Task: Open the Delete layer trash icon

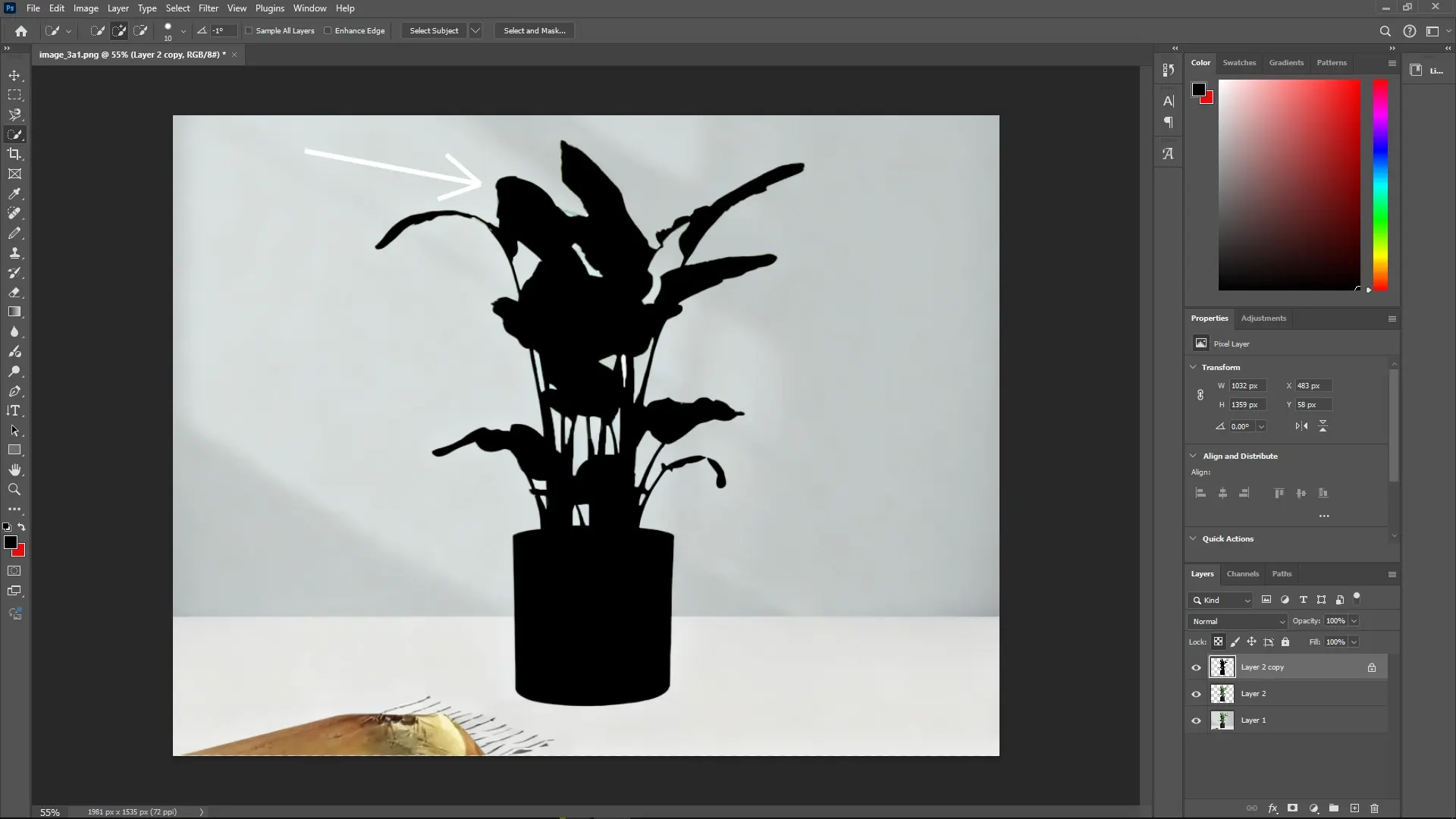Action: click(1374, 808)
